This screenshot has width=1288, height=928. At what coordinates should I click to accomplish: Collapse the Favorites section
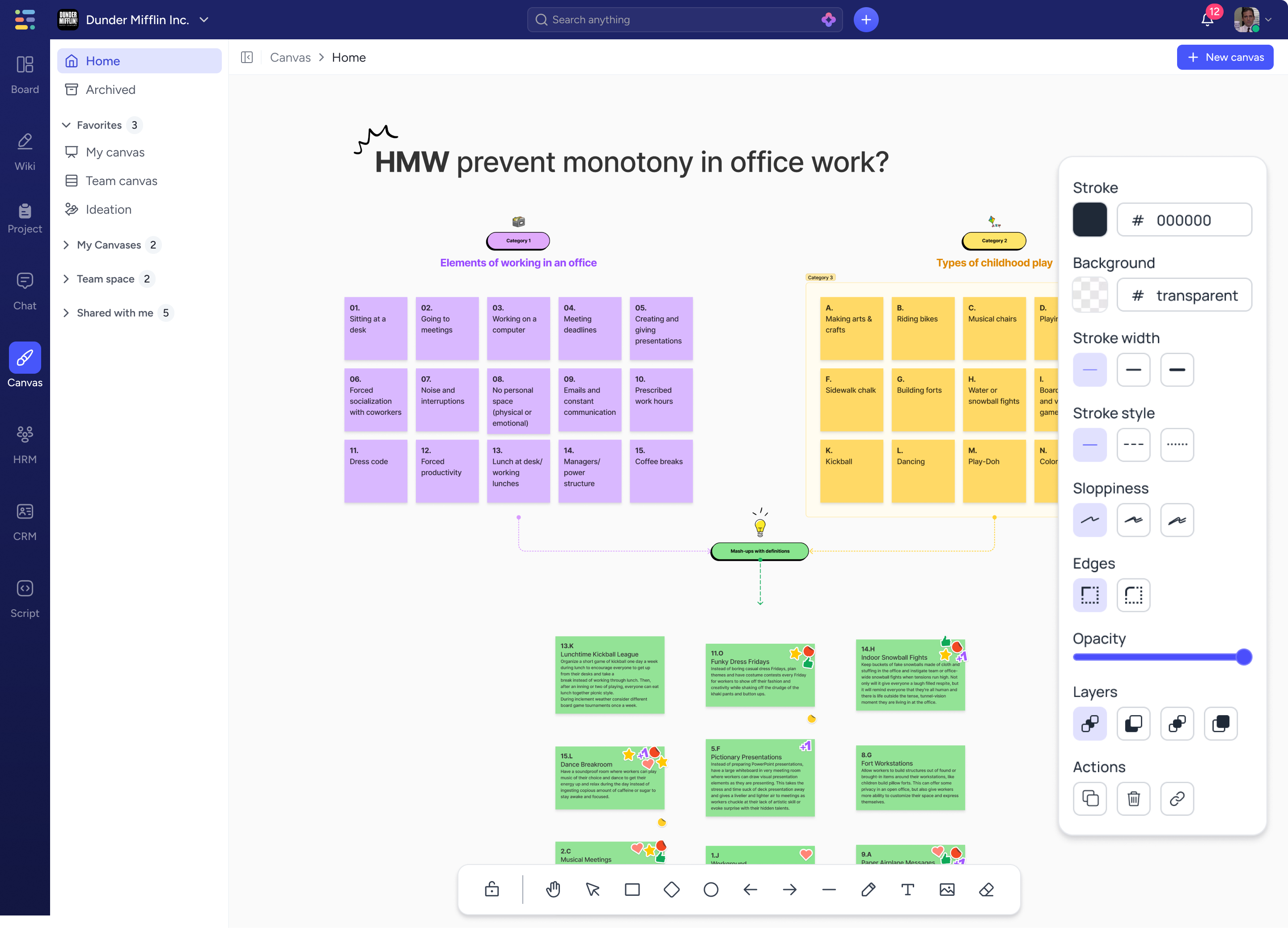click(x=67, y=125)
